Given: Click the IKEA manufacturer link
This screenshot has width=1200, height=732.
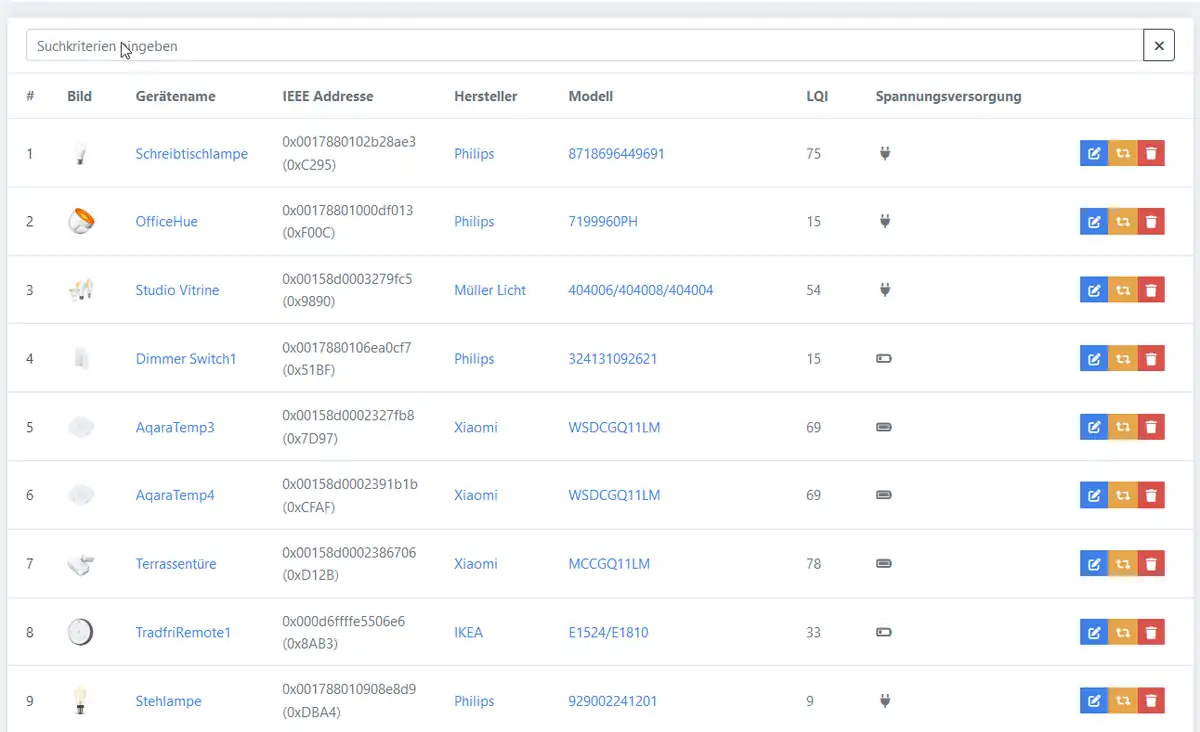Looking at the screenshot, I should click(x=468, y=632).
